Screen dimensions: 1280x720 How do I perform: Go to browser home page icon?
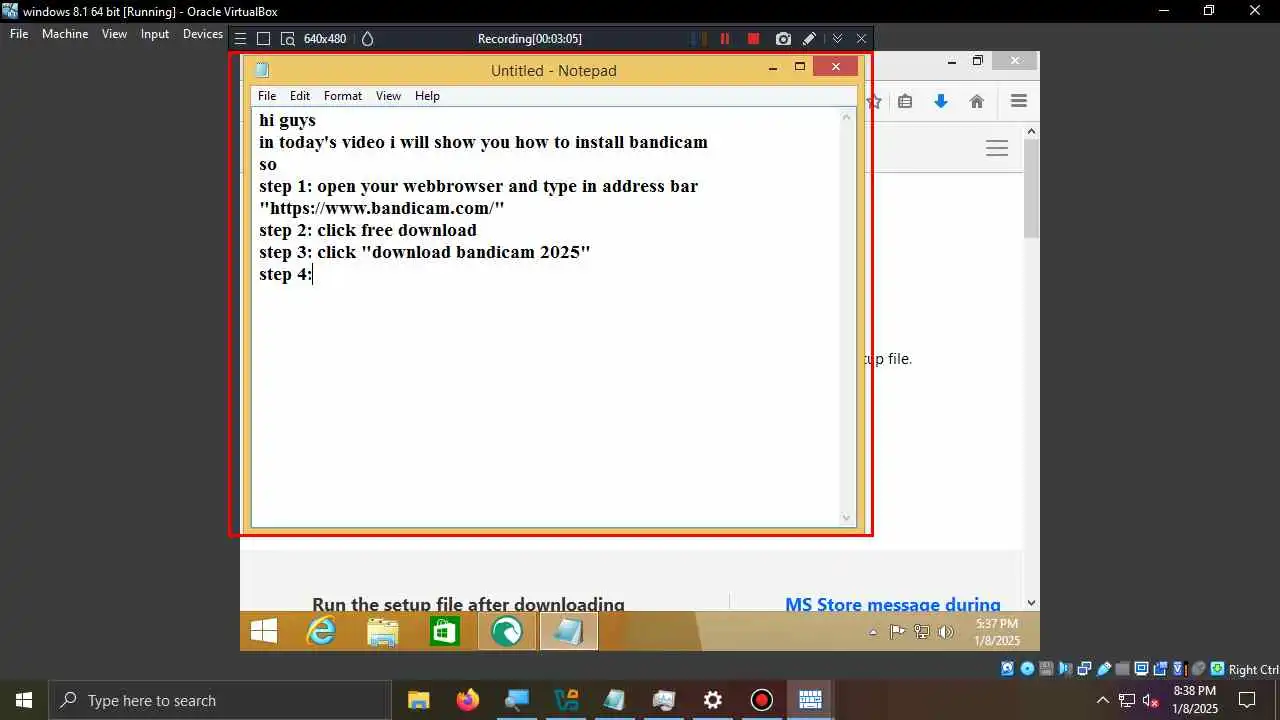977,101
